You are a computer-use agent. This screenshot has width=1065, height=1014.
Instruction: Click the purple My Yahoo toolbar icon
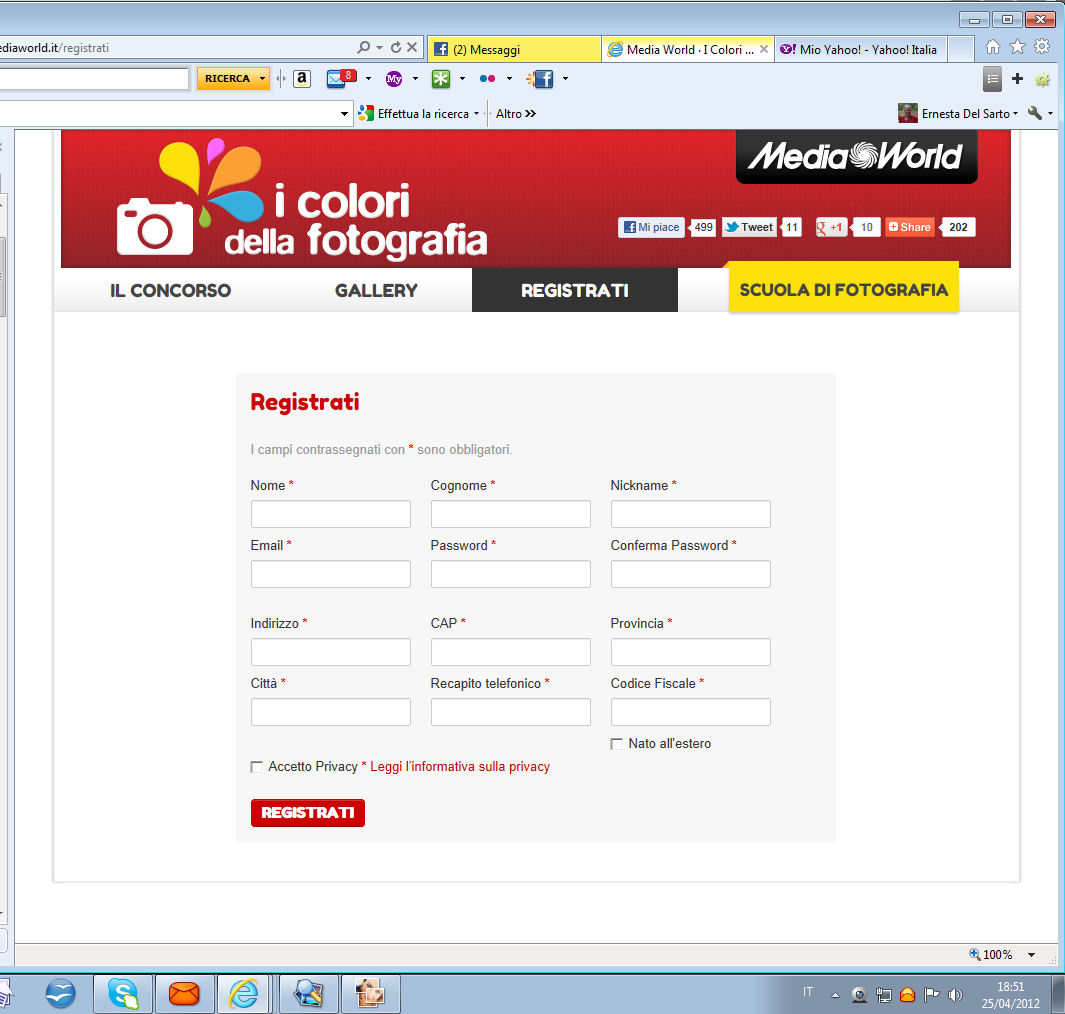pyautogui.click(x=394, y=79)
